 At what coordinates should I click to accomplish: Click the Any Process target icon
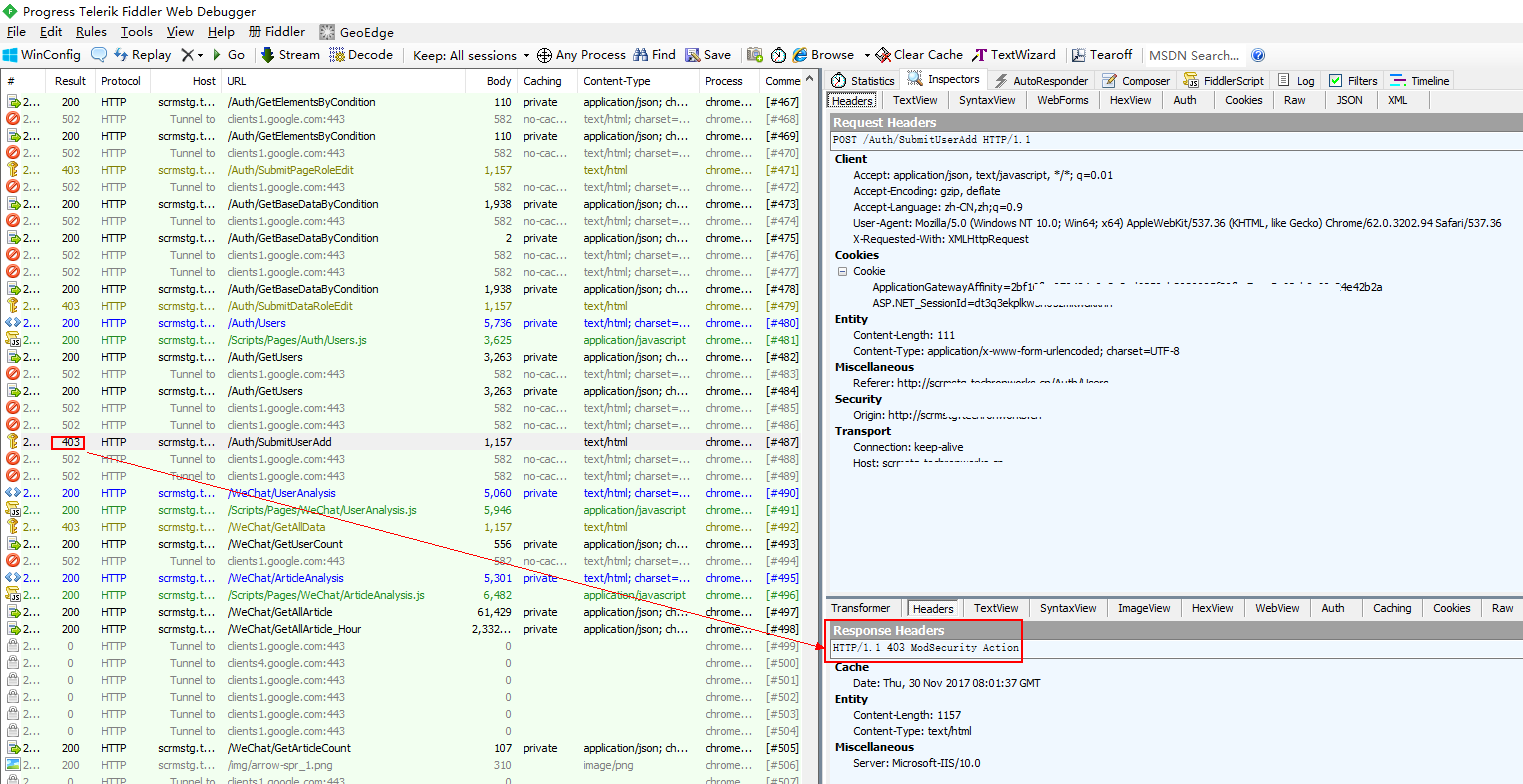544,55
